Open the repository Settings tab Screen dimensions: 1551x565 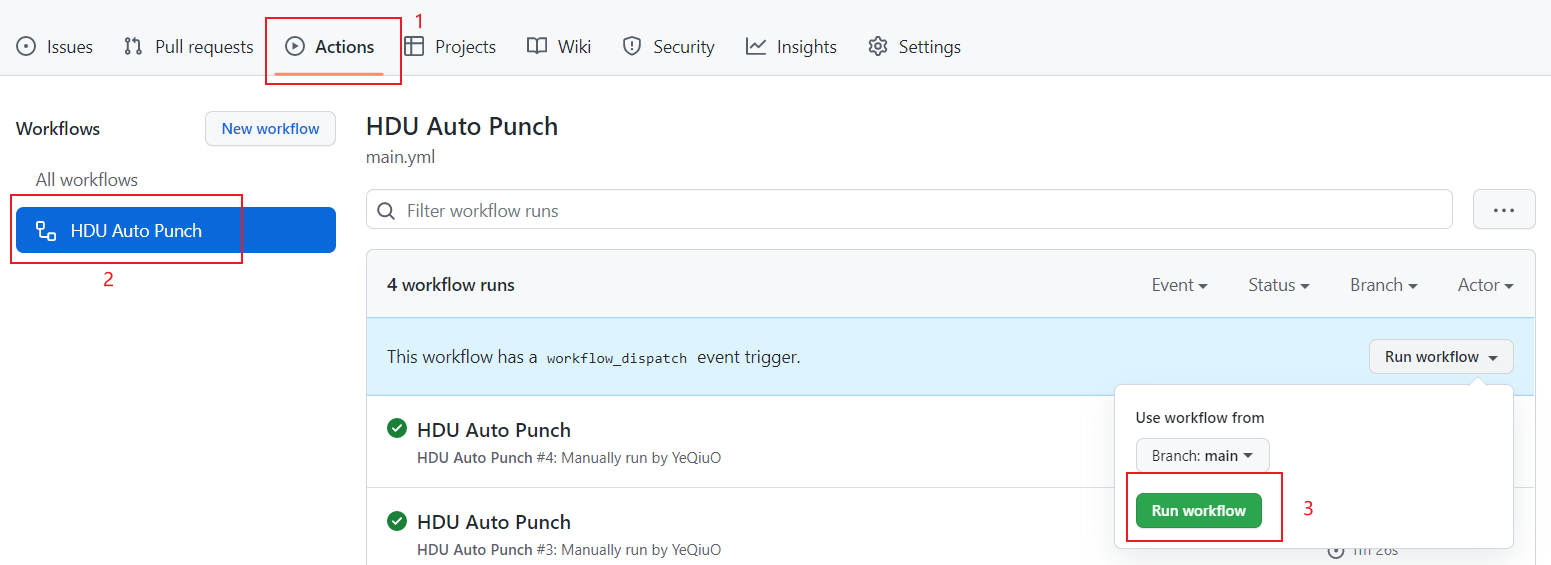coord(914,47)
